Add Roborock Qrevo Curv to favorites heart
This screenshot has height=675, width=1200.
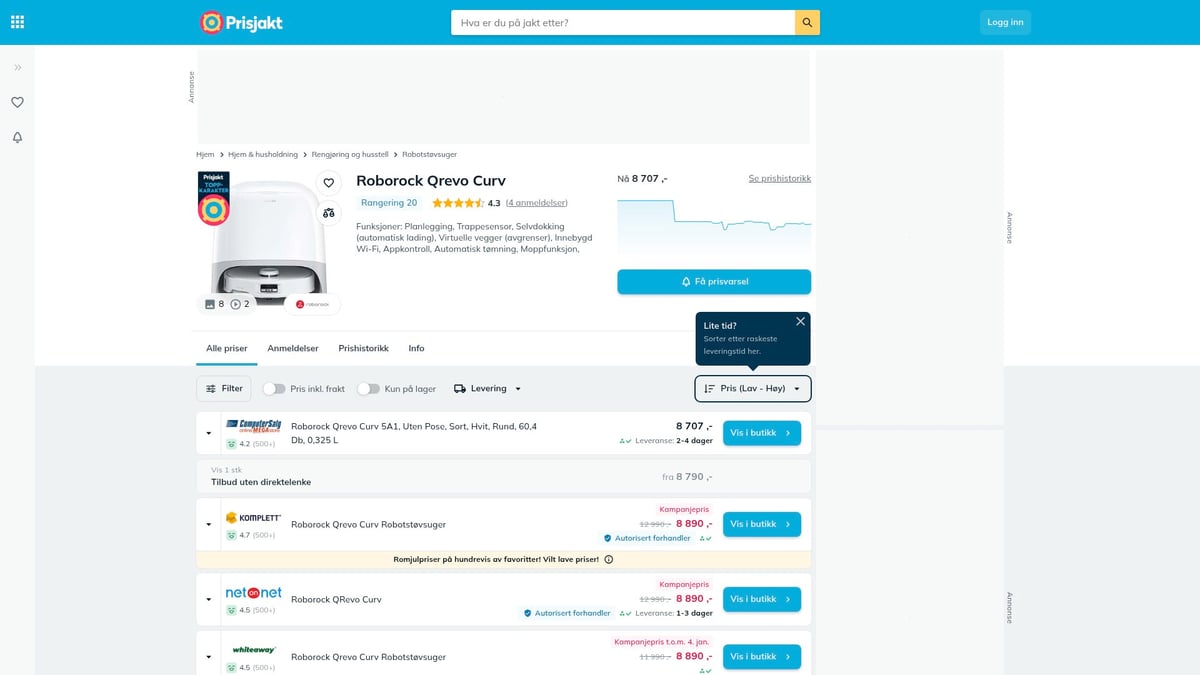coord(328,183)
